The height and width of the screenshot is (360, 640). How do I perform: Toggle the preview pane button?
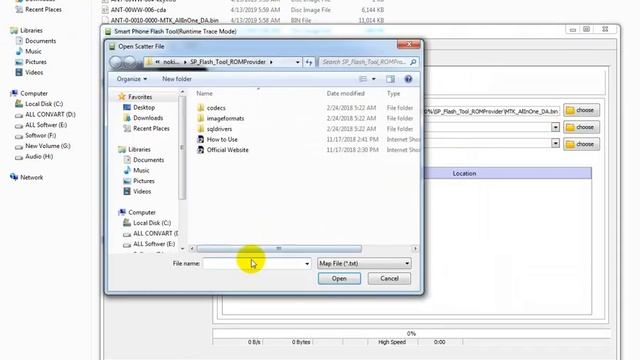click(x=390, y=79)
